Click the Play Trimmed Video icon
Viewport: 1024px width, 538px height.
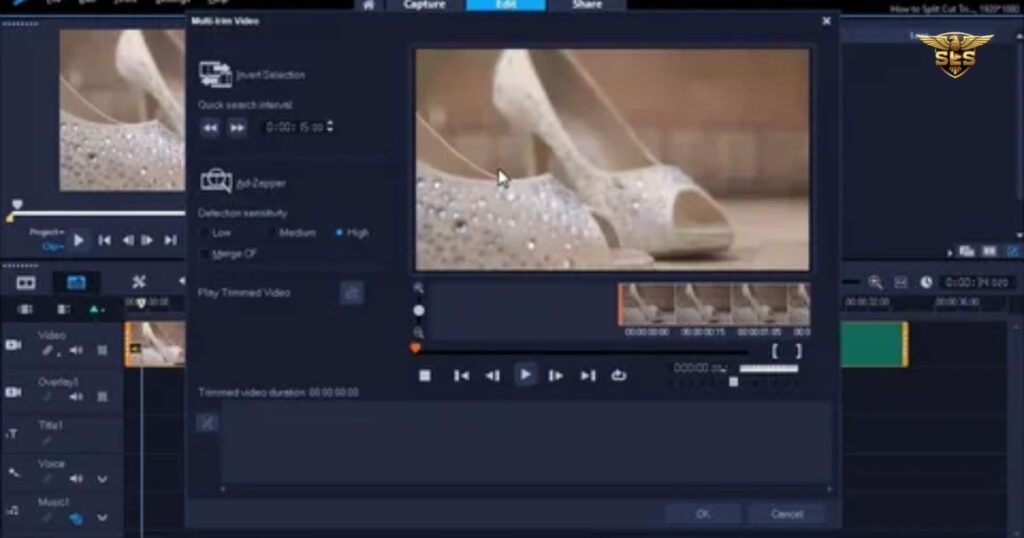click(351, 293)
